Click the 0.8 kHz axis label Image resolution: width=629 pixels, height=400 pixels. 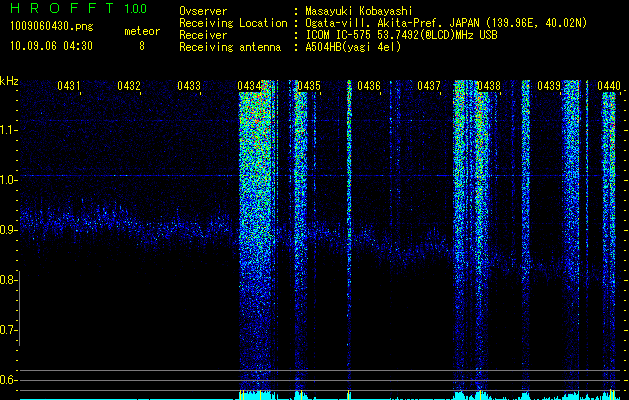click(8, 280)
